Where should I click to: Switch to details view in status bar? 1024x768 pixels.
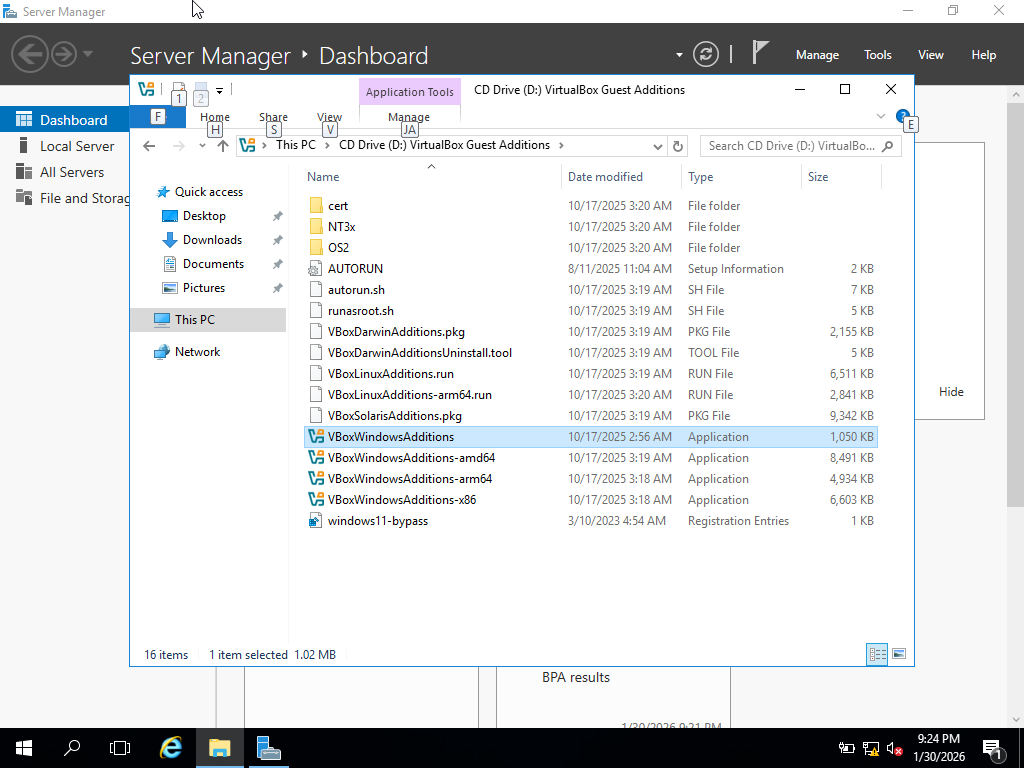[877, 654]
